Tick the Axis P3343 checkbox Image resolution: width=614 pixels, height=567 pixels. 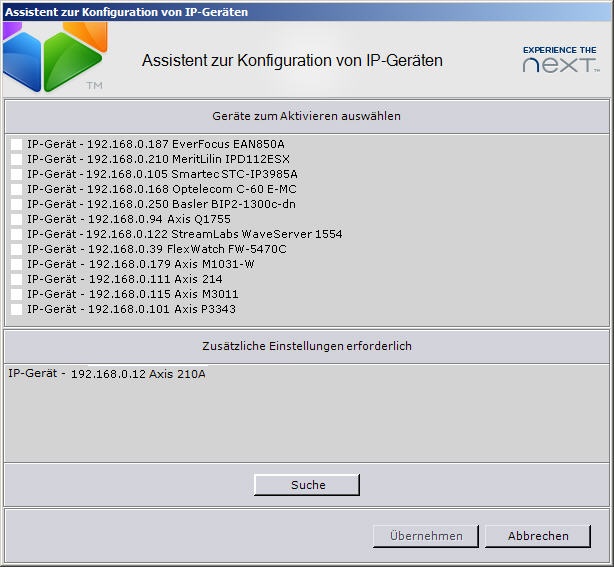click(x=16, y=309)
